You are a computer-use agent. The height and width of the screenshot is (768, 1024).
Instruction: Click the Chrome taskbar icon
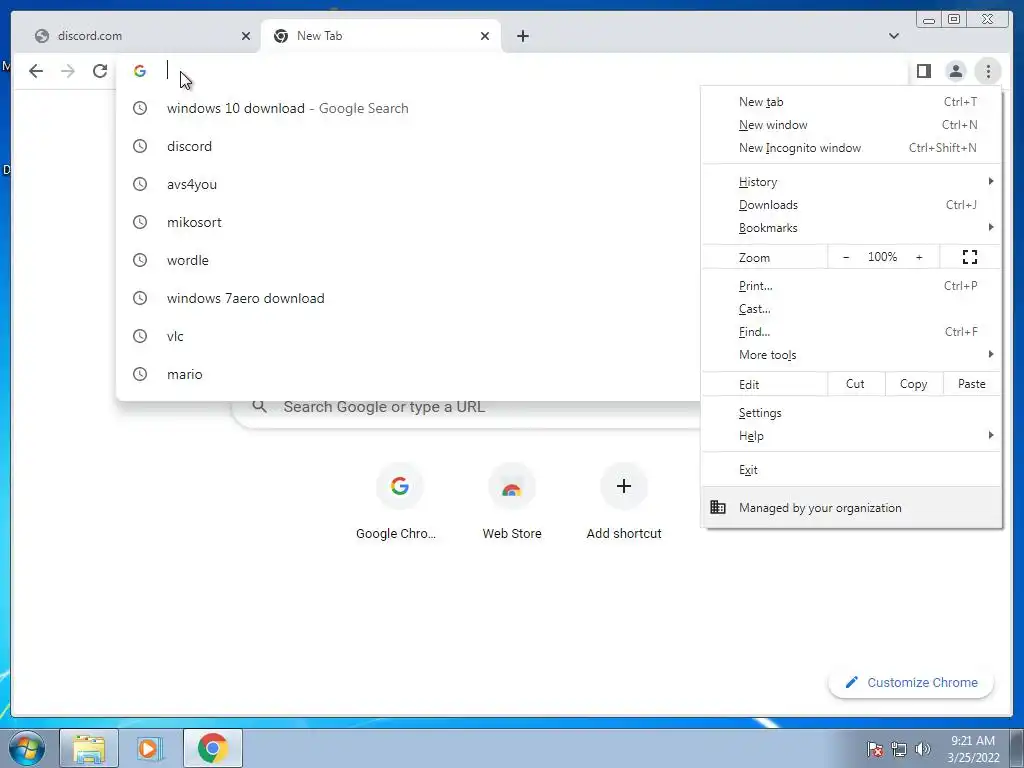tap(213, 748)
